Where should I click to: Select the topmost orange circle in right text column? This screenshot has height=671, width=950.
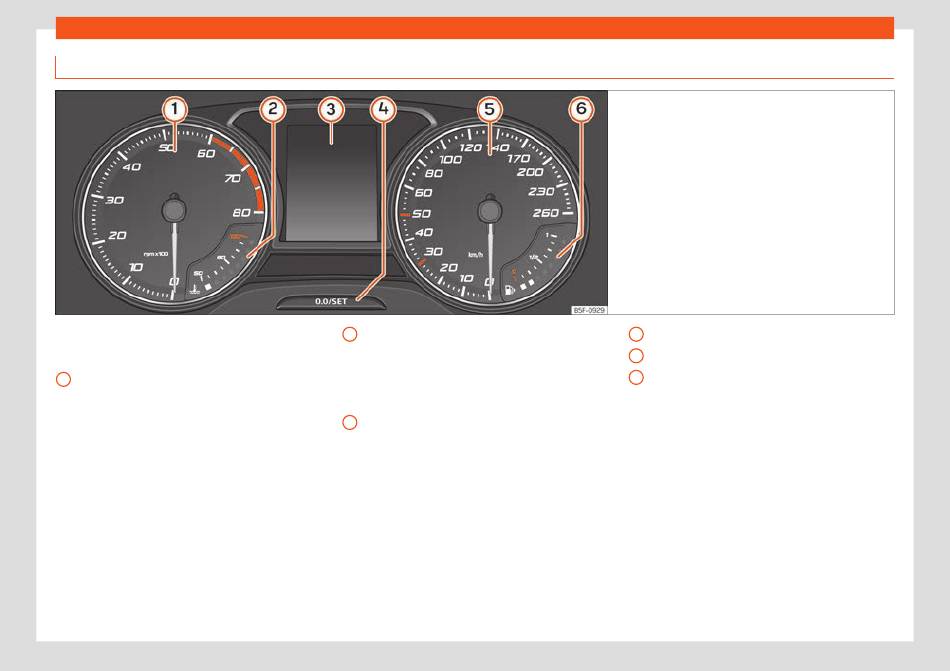pos(636,334)
